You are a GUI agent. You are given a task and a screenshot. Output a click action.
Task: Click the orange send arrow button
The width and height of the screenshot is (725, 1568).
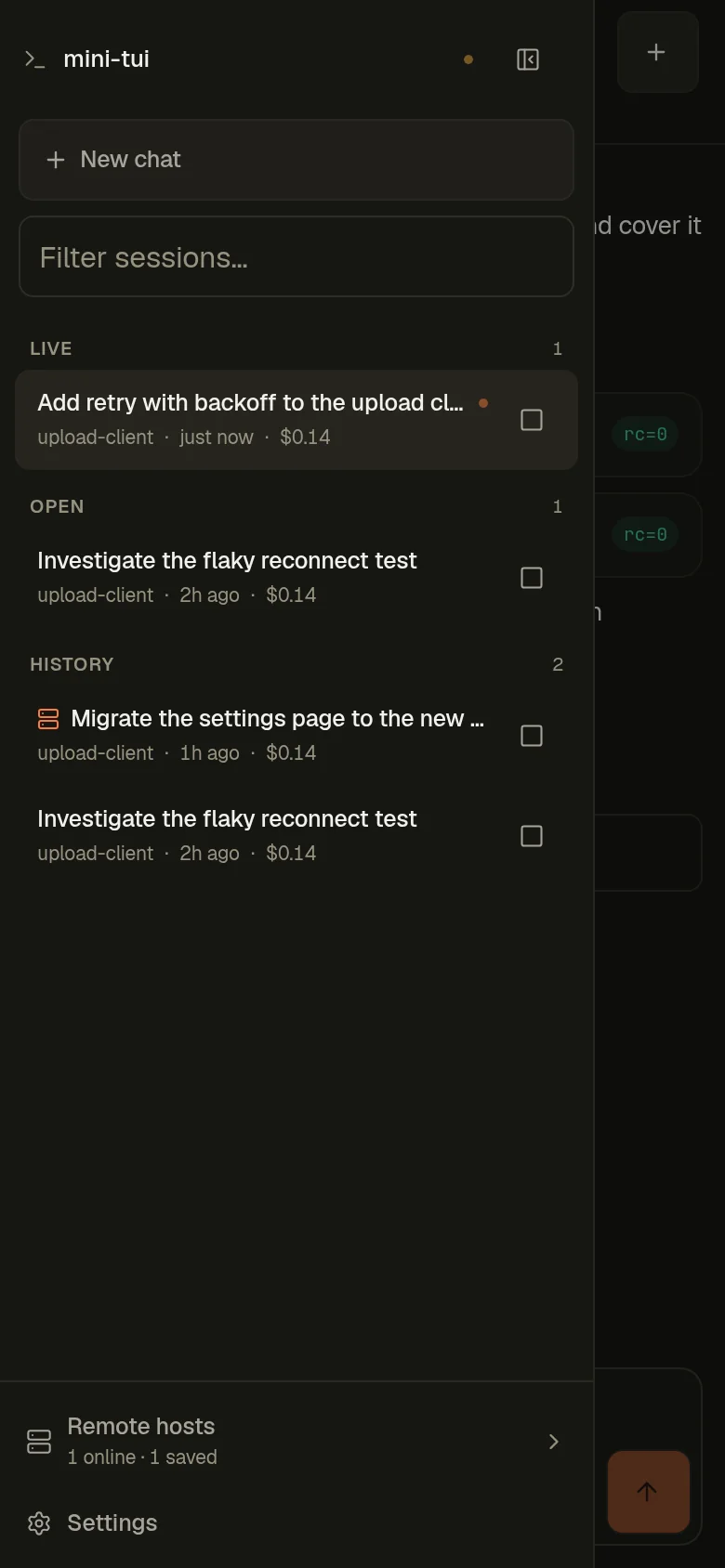coord(648,1491)
